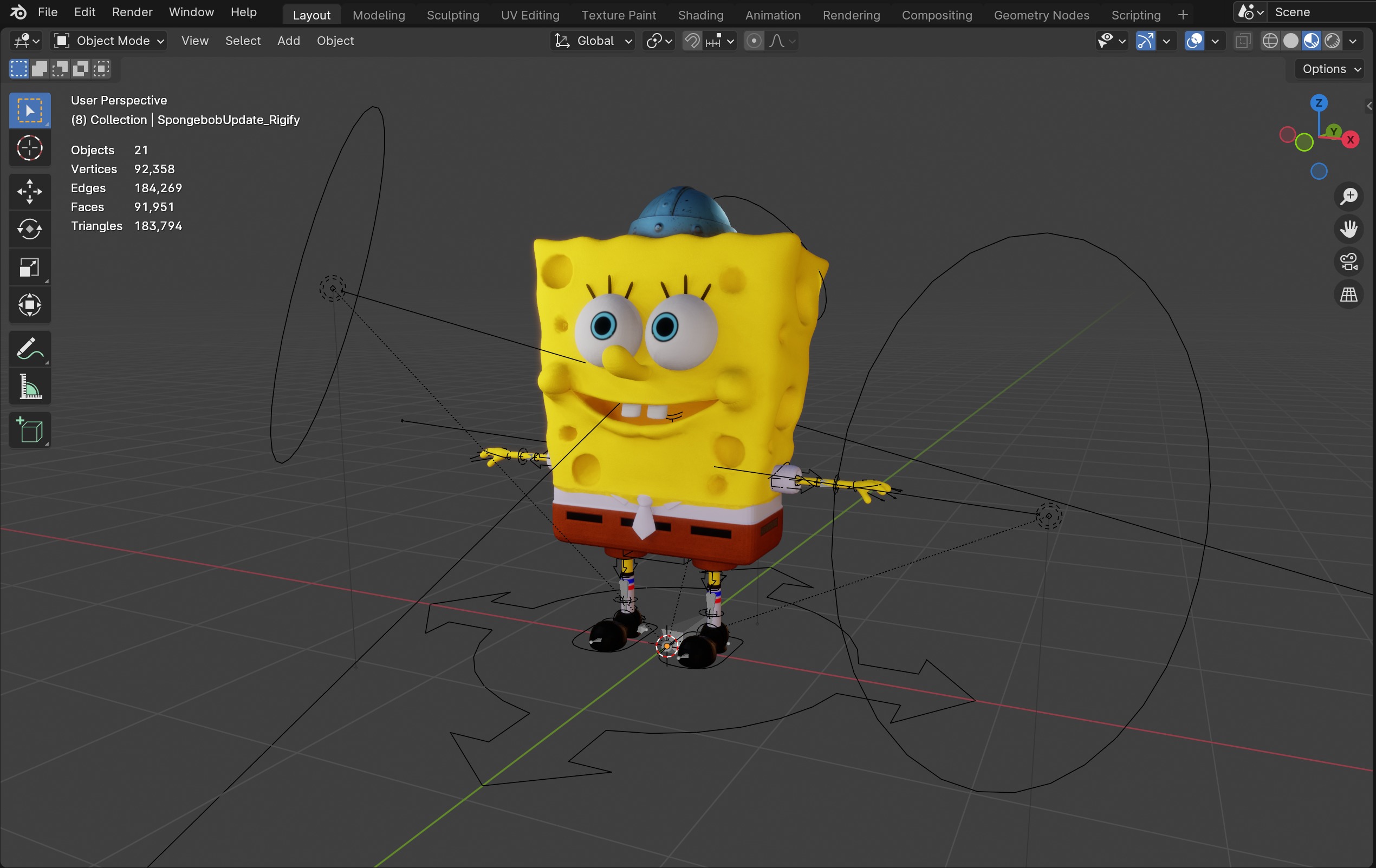Viewport: 1376px width, 868px height.
Task: Choose the Add Cube tool
Action: click(x=30, y=430)
